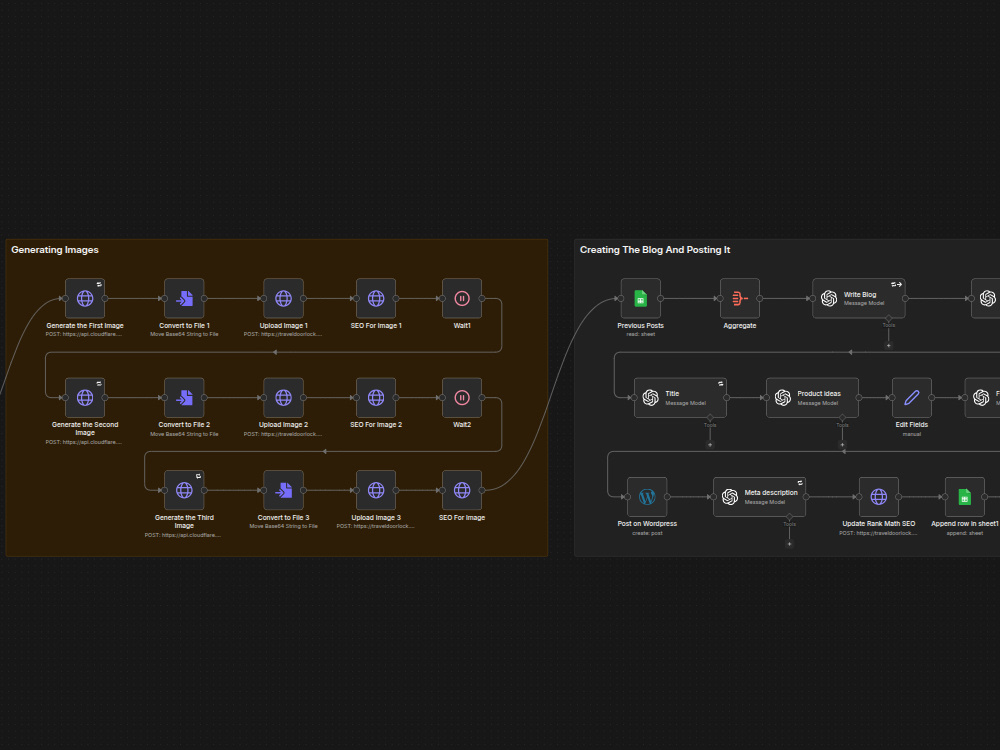Open the Generate the Second Image node
The width and height of the screenshot is (1000, 750).
click(x=85, y=397)
